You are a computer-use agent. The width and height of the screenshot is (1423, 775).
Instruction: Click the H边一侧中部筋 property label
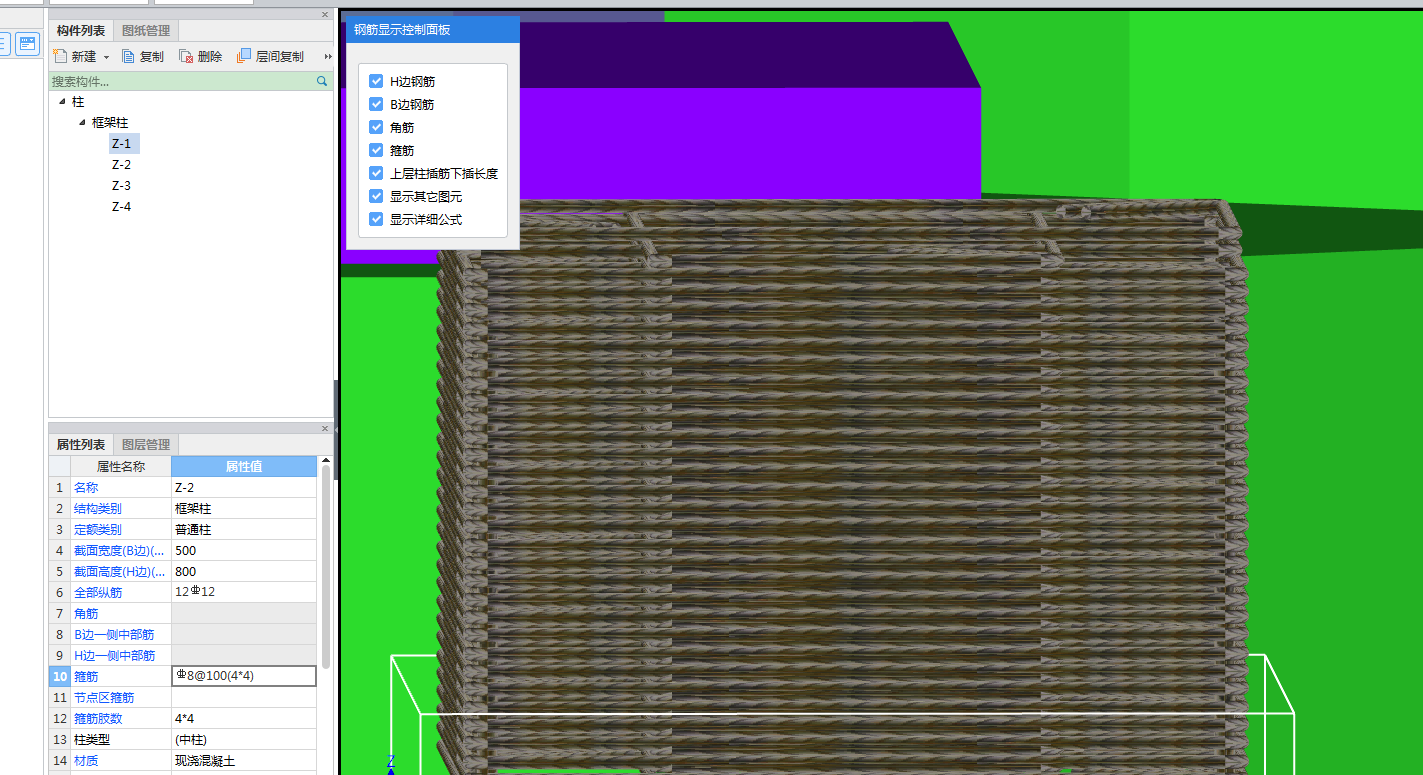click(114, 655)
